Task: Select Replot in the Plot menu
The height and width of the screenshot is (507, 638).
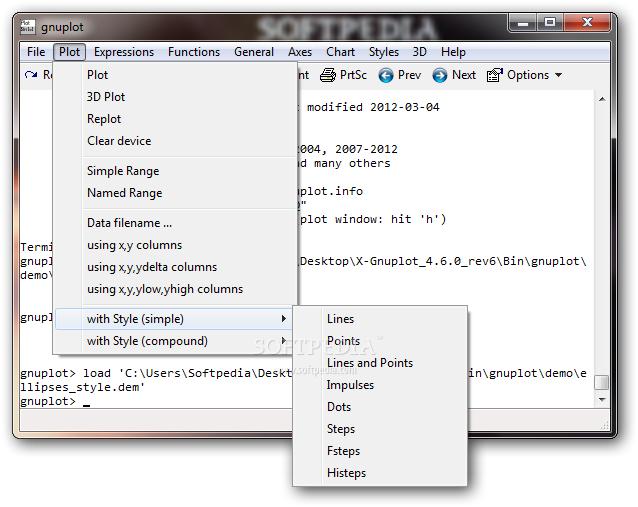Action: pyautogui.click(x=175, y=119)
